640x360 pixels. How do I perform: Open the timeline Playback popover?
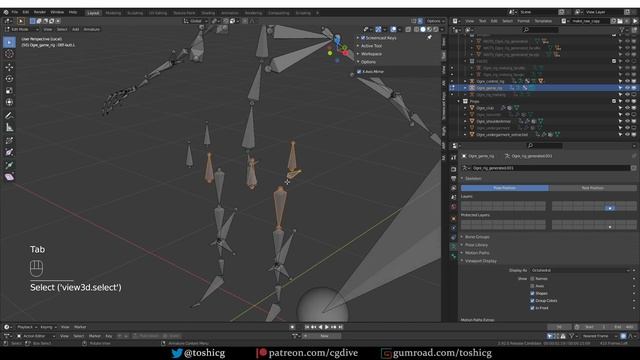(26, 327)
